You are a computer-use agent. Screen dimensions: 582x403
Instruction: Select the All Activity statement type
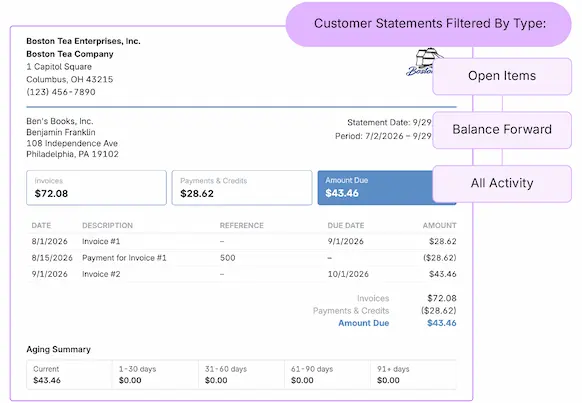pos(502,184)
